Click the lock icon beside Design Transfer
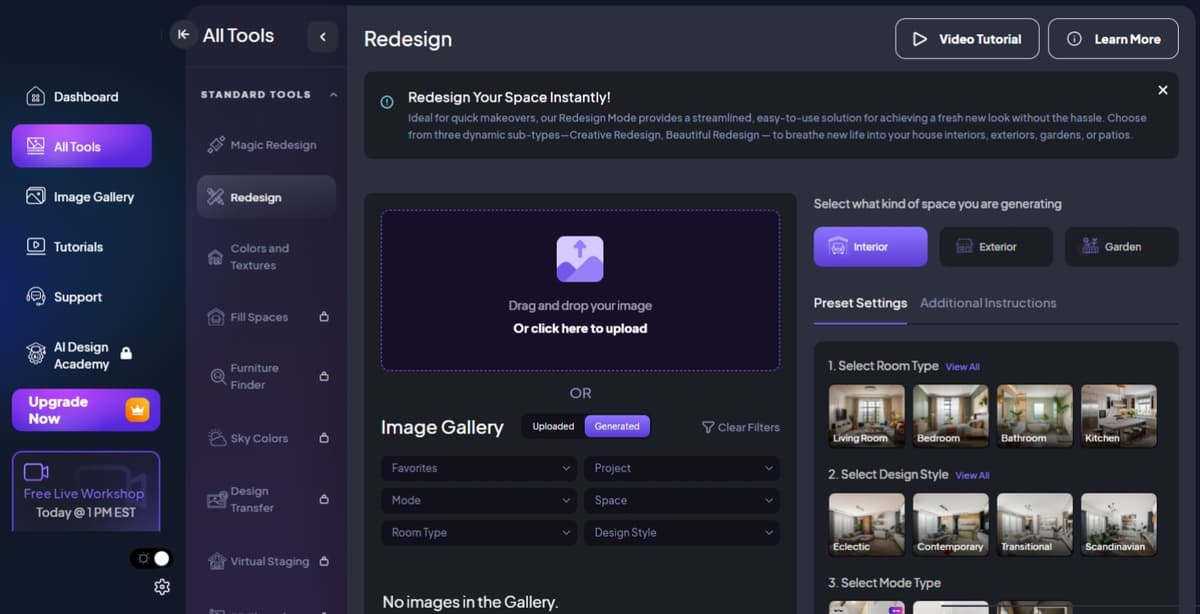 pos(324,499)
